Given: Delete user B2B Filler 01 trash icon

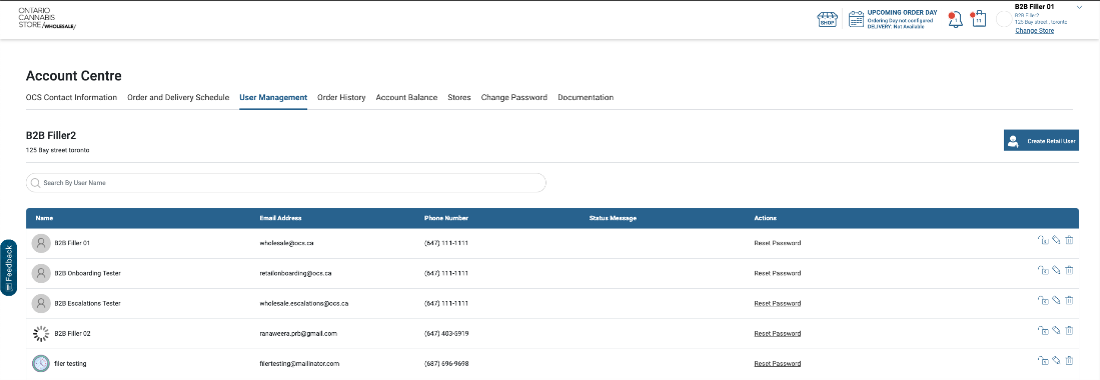Looking at the screenshot, I should tap(1069, 240).
